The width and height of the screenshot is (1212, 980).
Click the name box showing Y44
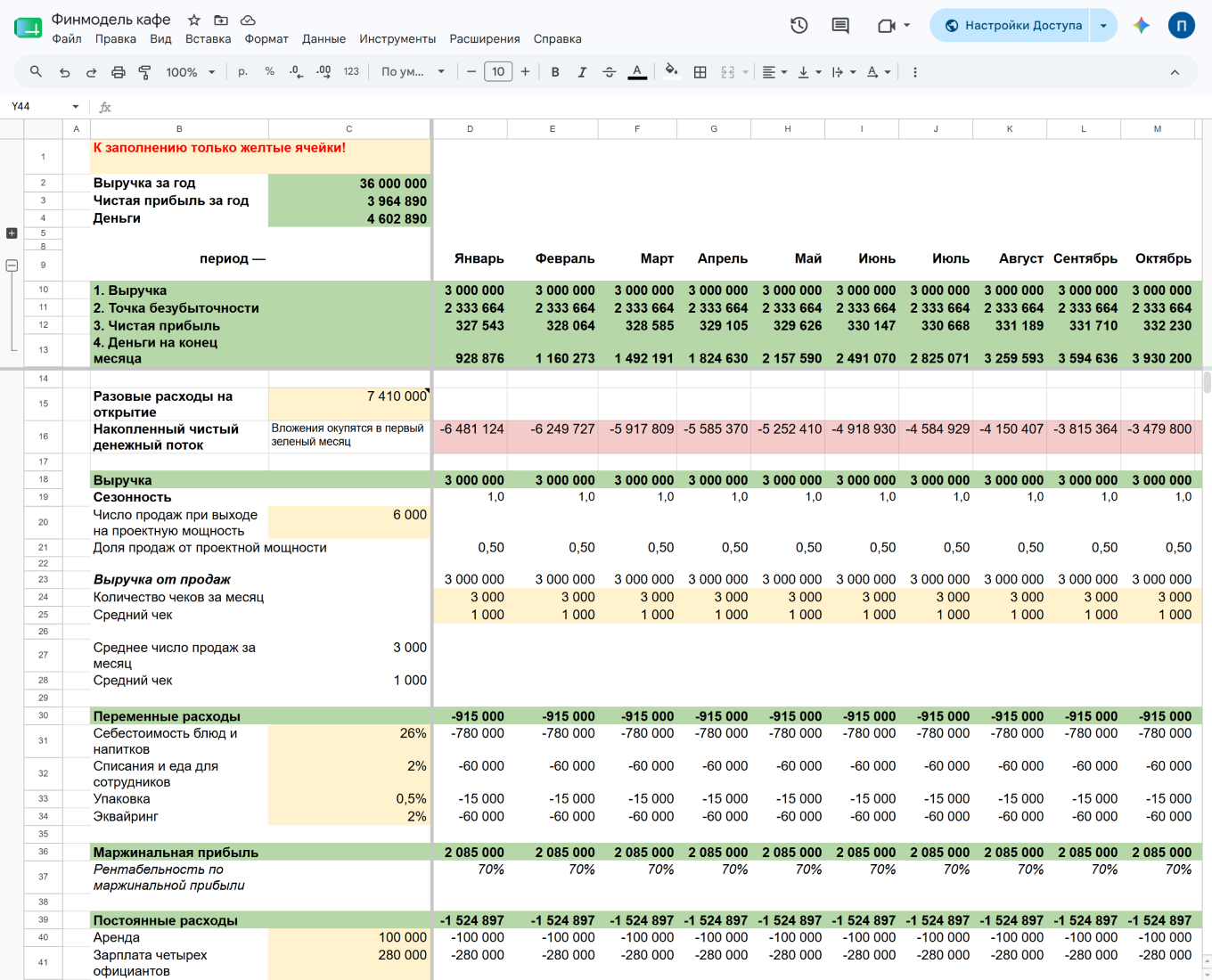tap(45, 107)
